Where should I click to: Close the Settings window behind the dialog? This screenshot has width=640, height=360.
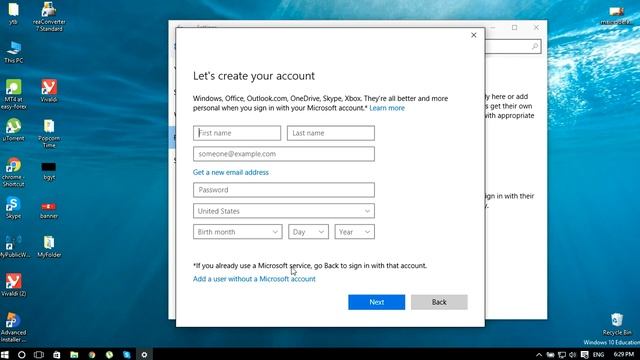[536, 27]
